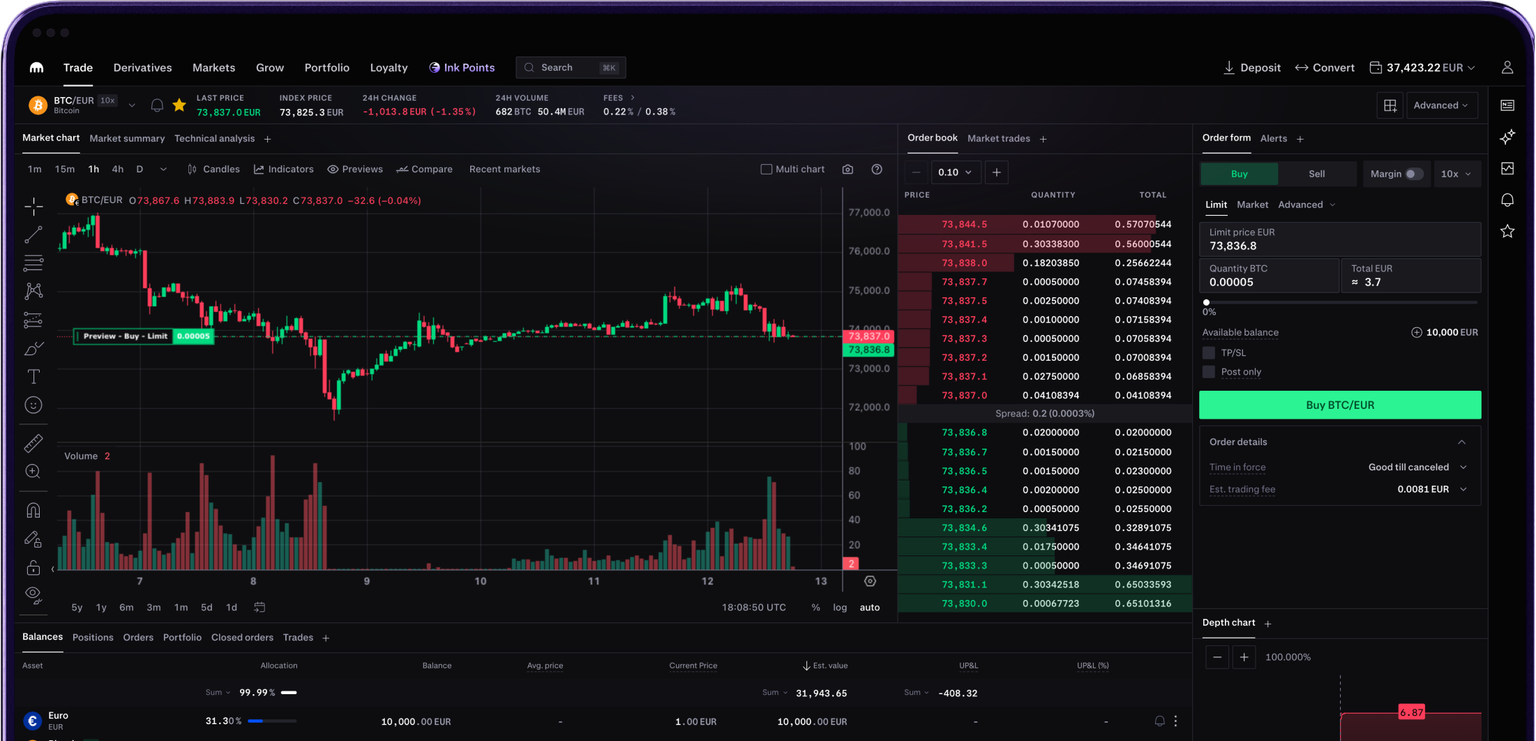
Task: Select the brush drawing tool
Action: 34,349
